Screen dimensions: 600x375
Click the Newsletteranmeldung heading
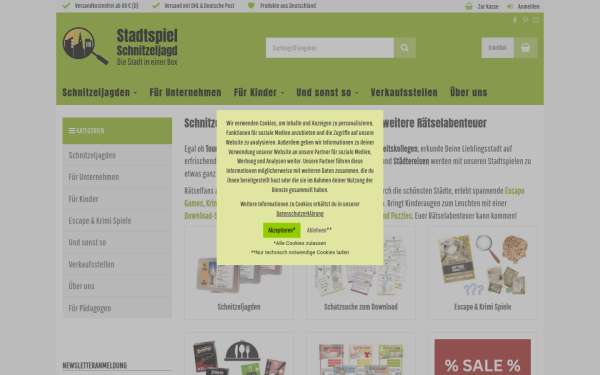(x=95, y=365)
